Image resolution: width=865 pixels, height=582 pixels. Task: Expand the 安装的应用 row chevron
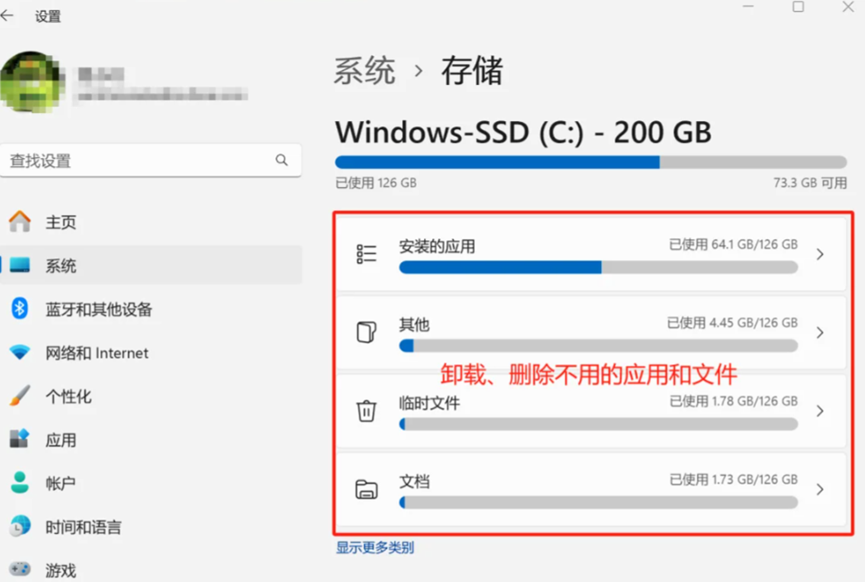(x=822, y=253)
